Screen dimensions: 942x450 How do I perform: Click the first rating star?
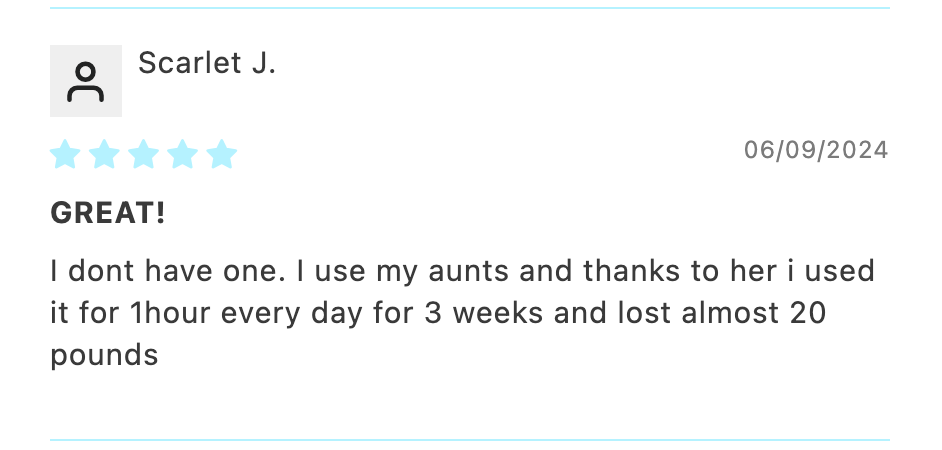(65, 155)
